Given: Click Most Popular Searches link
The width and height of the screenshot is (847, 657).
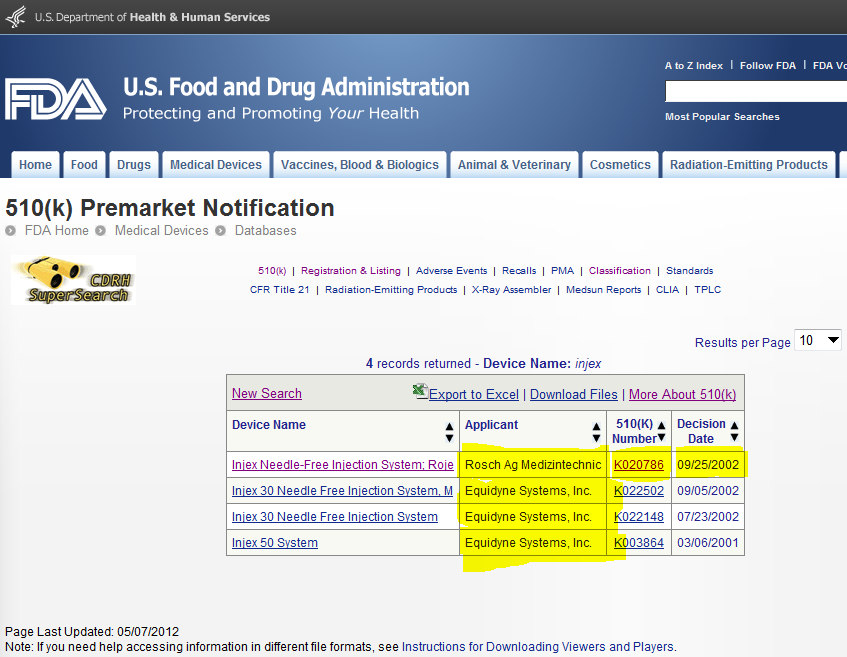Looking at the screenshot, I should pyautogui.click(x=722, y=117).
